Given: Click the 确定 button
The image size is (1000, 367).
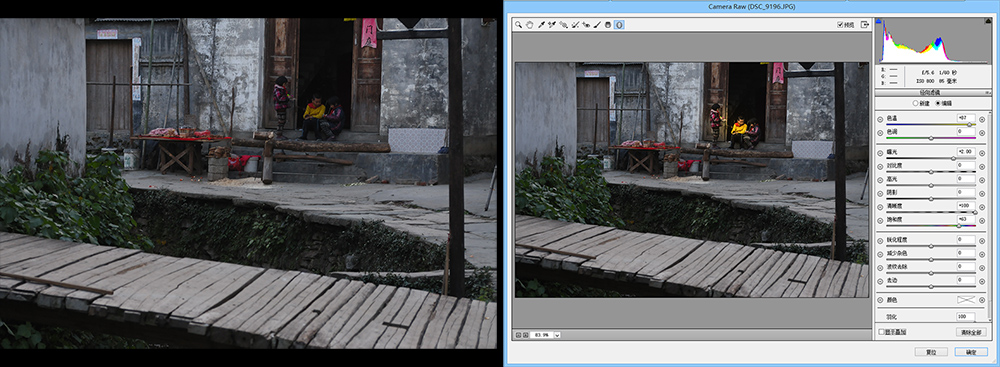Looking at the screenshot, I should pyautogui.click(x=971, y=352).
